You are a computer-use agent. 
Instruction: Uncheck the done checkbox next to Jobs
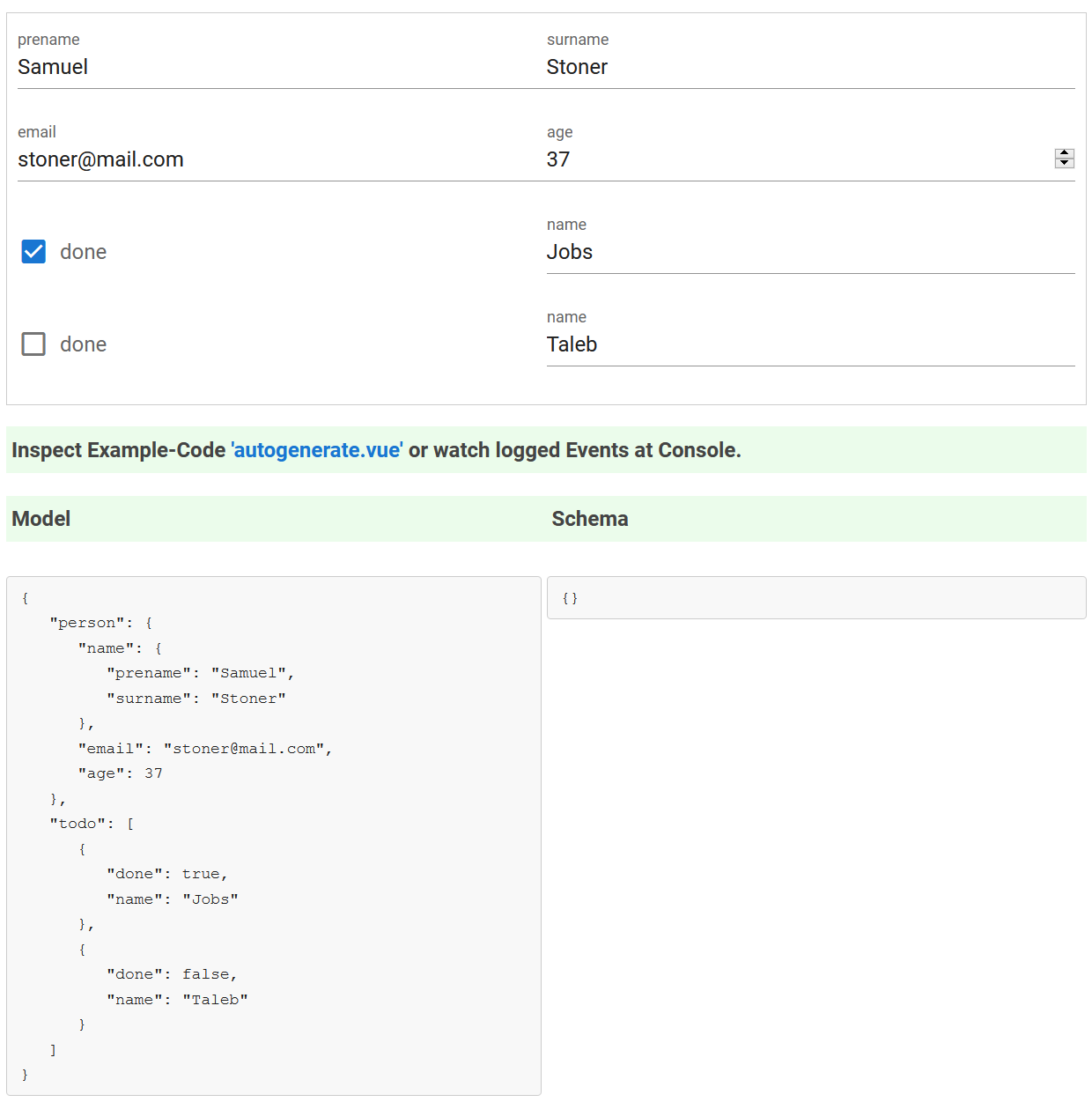tap(33, 252)
